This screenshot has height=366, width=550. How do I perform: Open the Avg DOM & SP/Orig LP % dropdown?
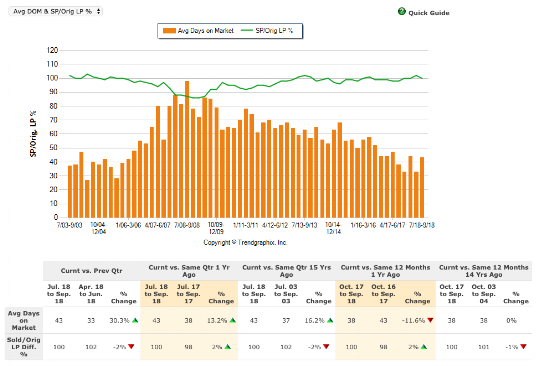pos(55,11)
